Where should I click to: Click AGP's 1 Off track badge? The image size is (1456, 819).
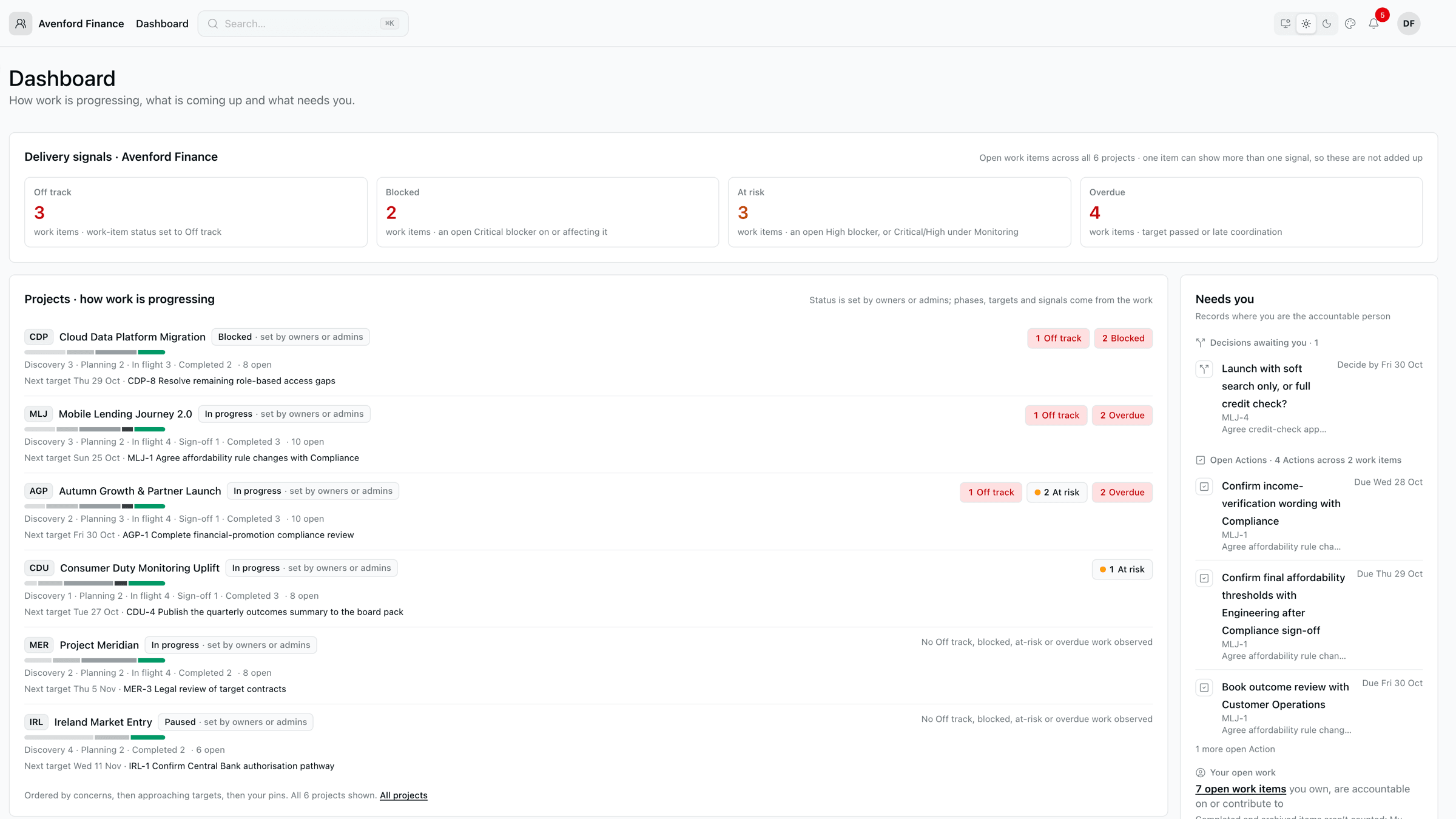[991, 493]
